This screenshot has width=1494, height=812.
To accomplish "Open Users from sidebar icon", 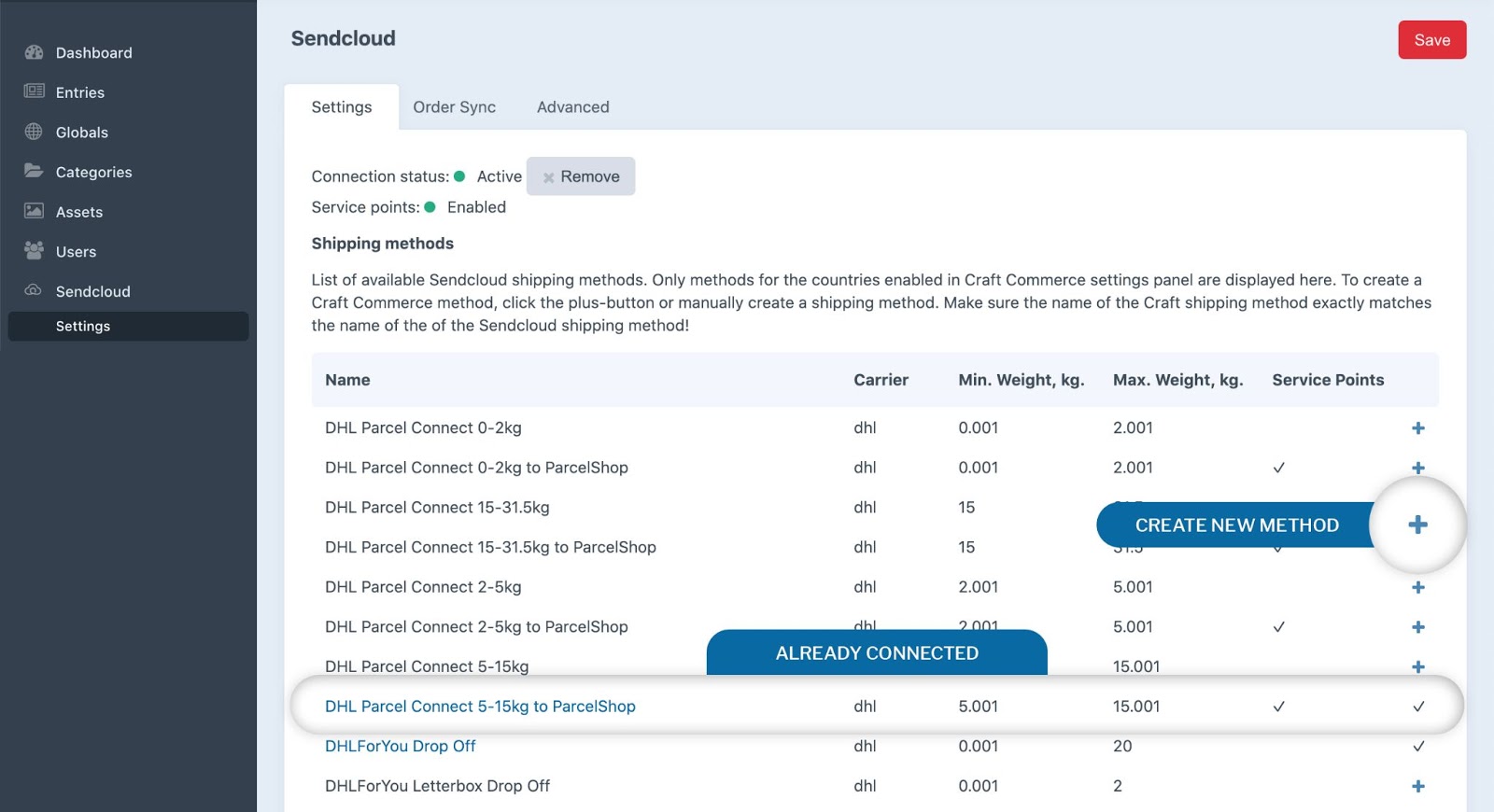I will [x=34, y=250].
